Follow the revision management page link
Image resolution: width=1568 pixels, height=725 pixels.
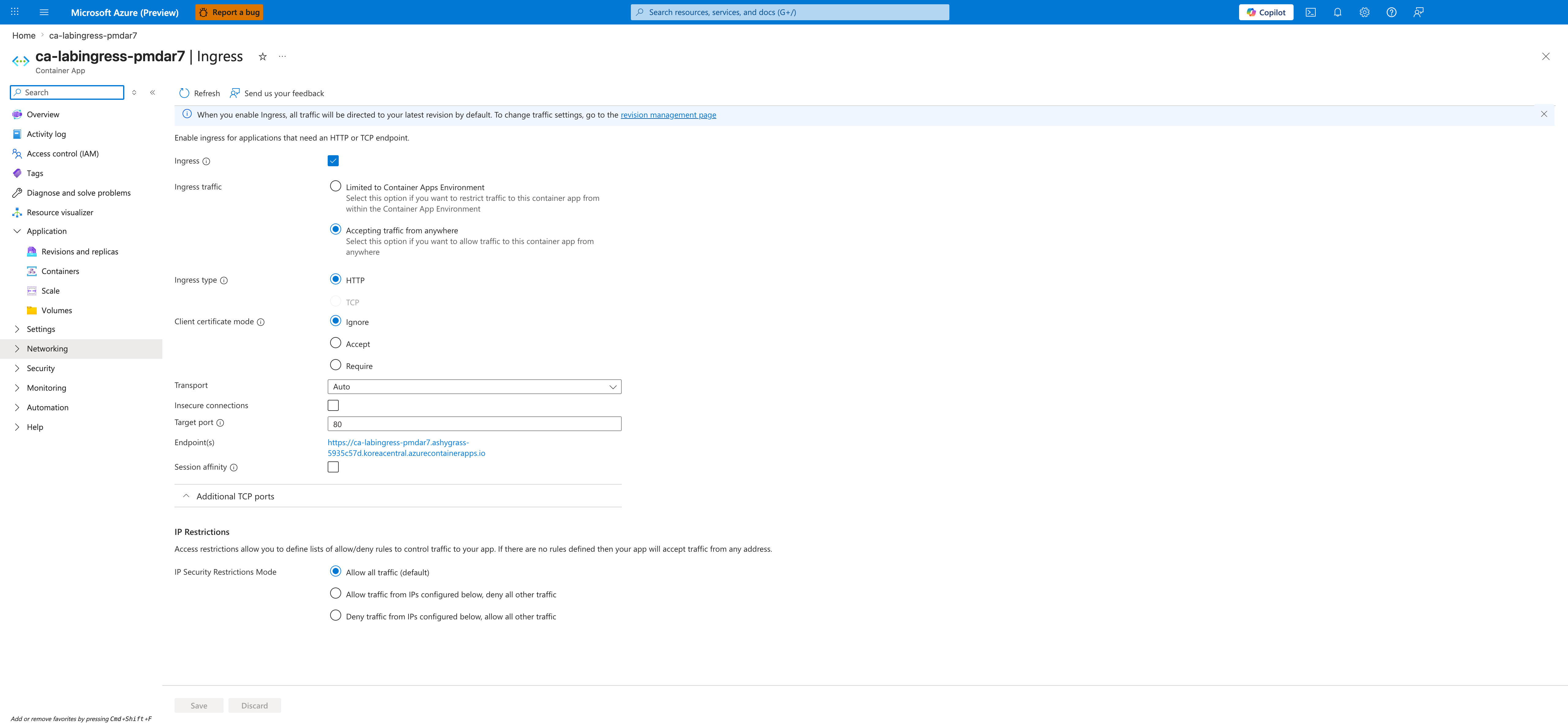pos(668,115)
